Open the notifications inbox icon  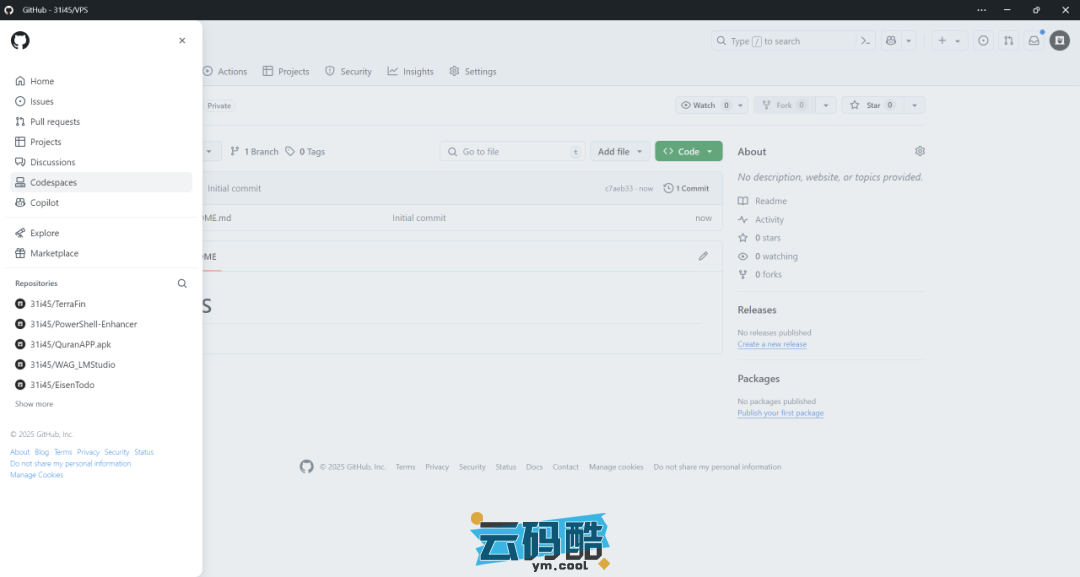1034,41
